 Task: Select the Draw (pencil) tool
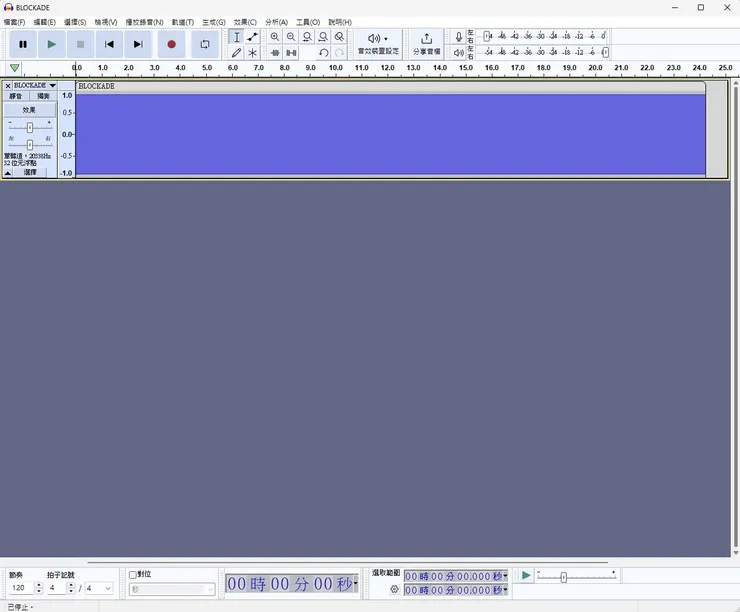pyautogui.click(x=236, y=53)
